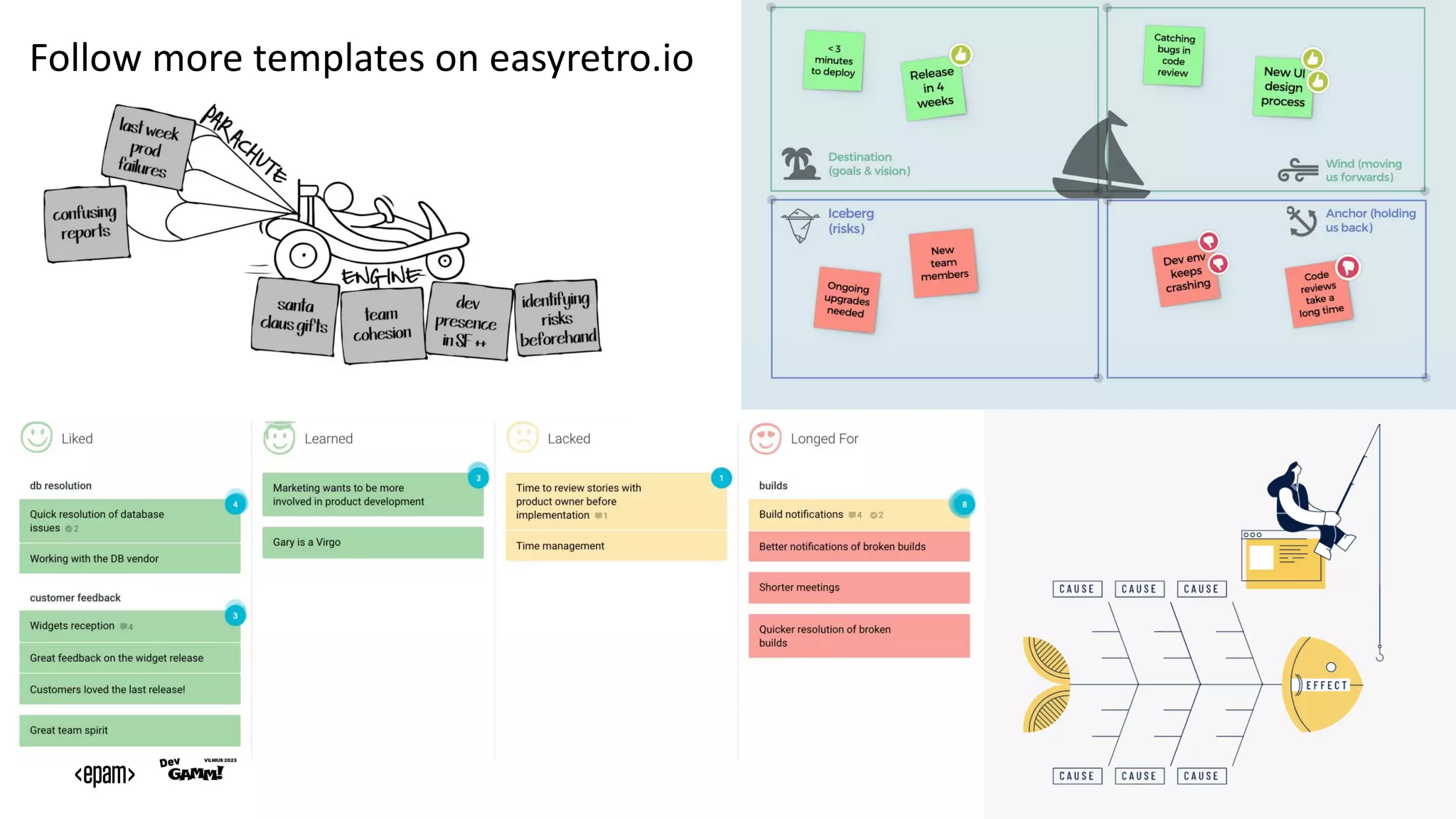Click thumbs-down badge on Code reviews note
This screenshot has height=819, width=1456.
(1347, 267)
